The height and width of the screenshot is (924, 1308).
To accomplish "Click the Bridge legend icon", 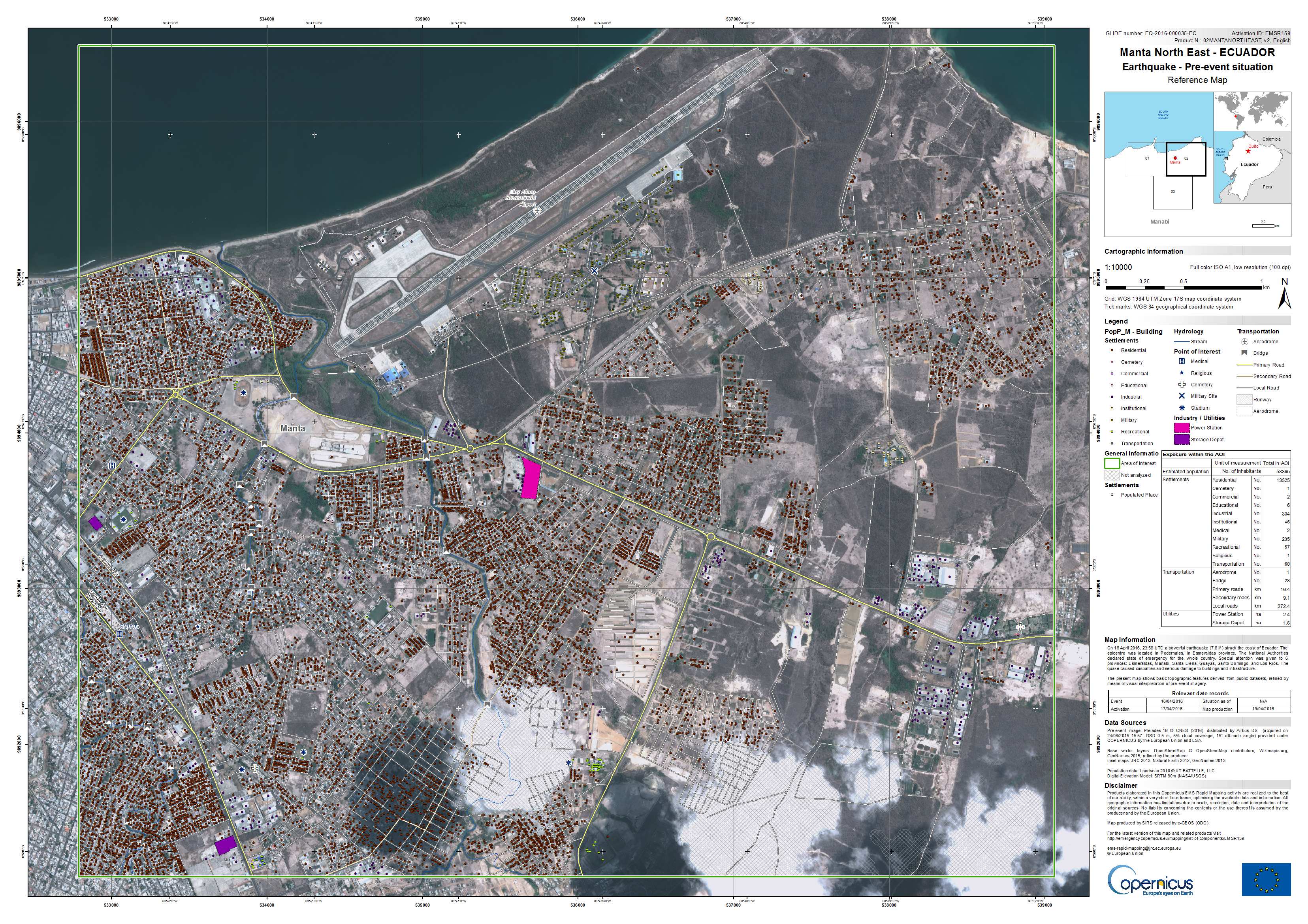I will pyautogui.click(x=1245, y=353).
